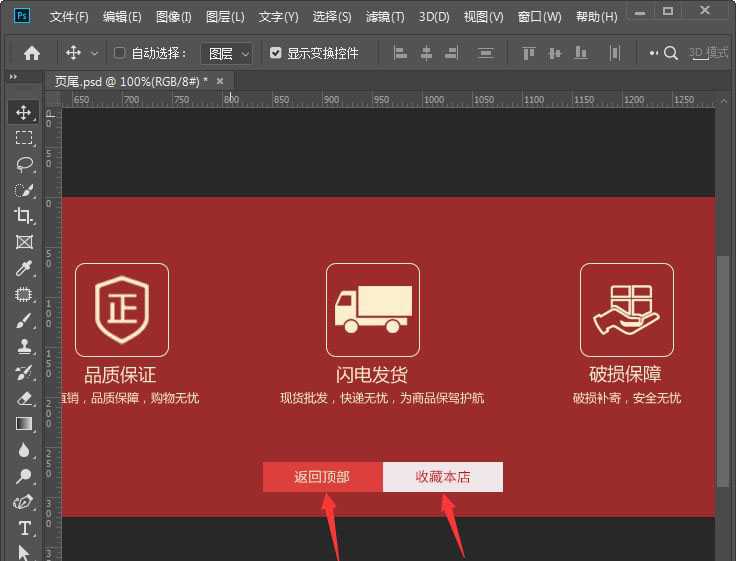Expand the toolbar with double-arrow chevron

[14, 77]
